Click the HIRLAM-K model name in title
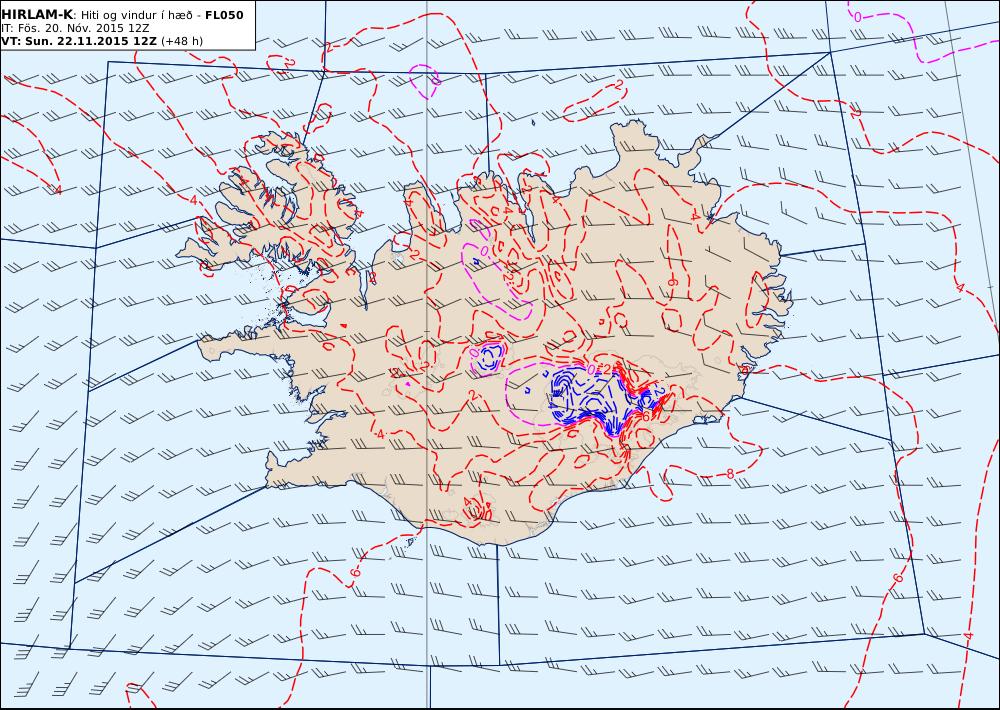Image resolution: width=1000 pixels, height=710 pixels. [37, 15]
